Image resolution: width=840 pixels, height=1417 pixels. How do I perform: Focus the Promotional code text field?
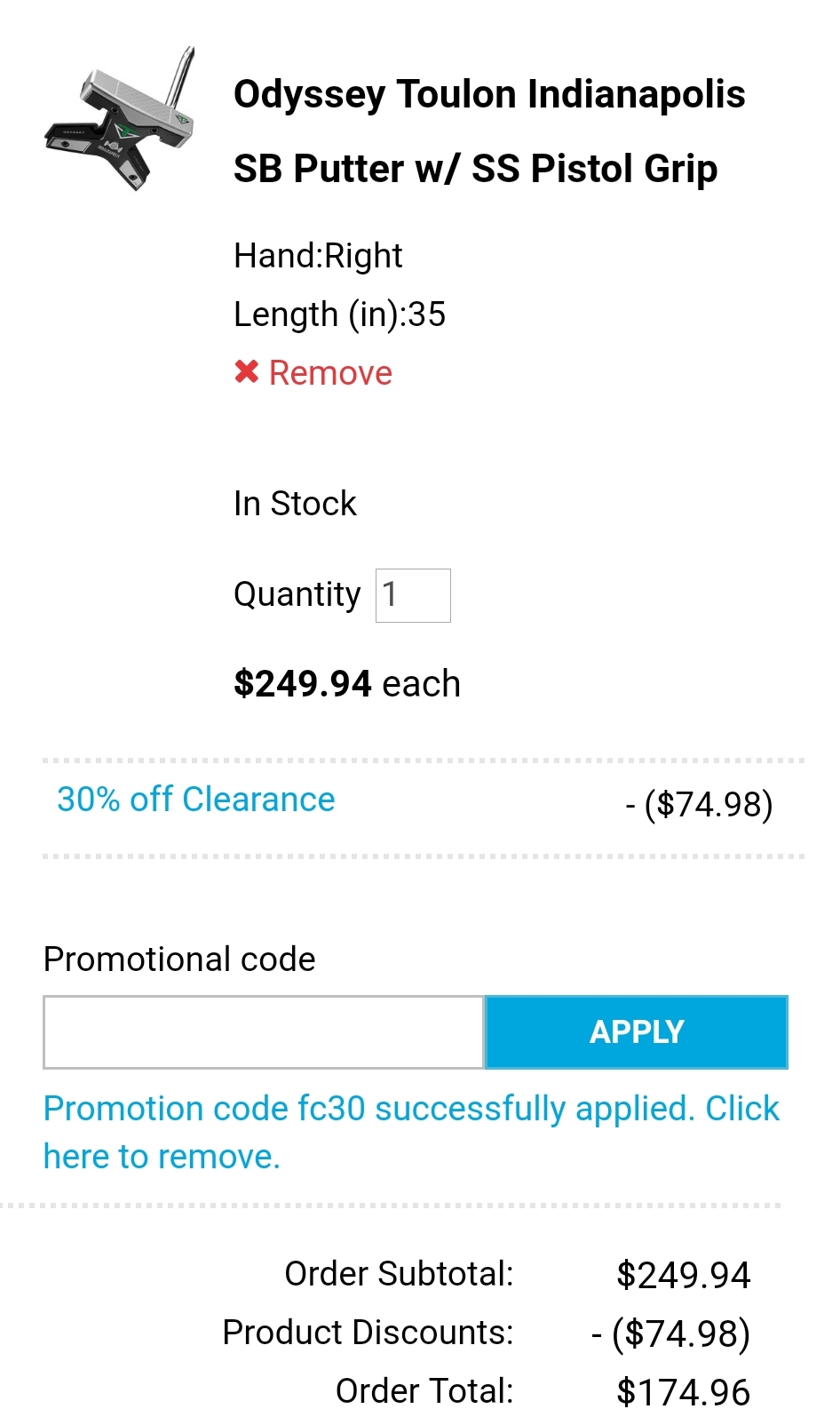click(x=264, y=1032)
